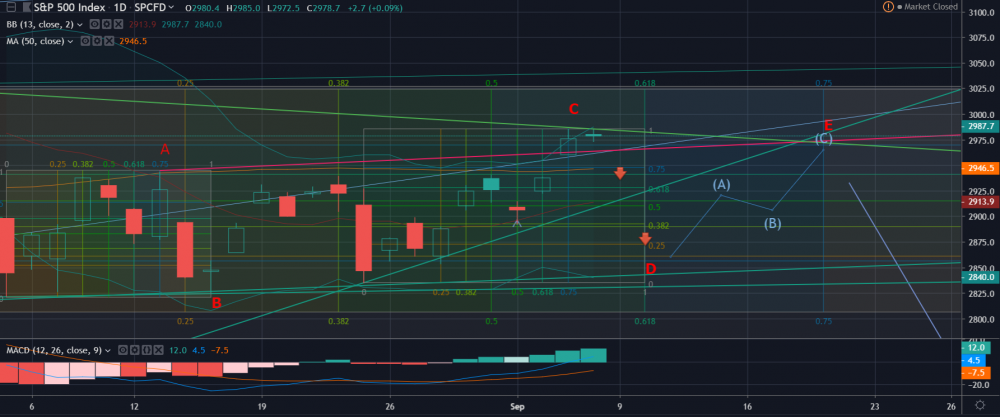Click the lower red down-arrow marker near 0.25
This screenshot has height=417, width=1000.
(x=645, y=239)
